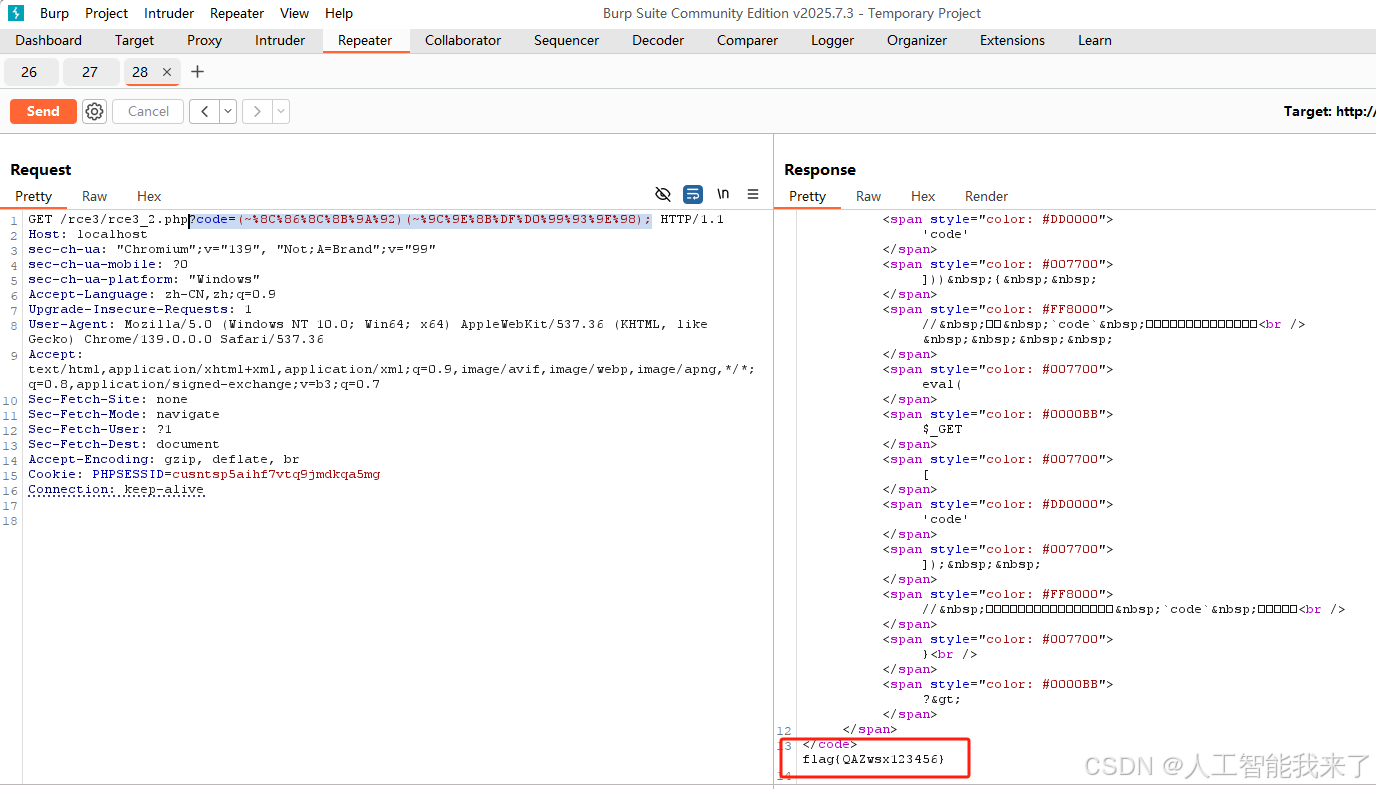
Task: Click the Cookie PHPSESSID header line
Action: pos(204,474)
